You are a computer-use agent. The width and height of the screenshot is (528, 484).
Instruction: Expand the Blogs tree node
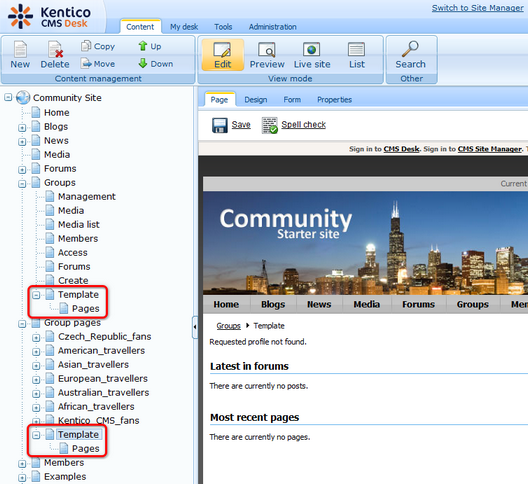[22, 128]
